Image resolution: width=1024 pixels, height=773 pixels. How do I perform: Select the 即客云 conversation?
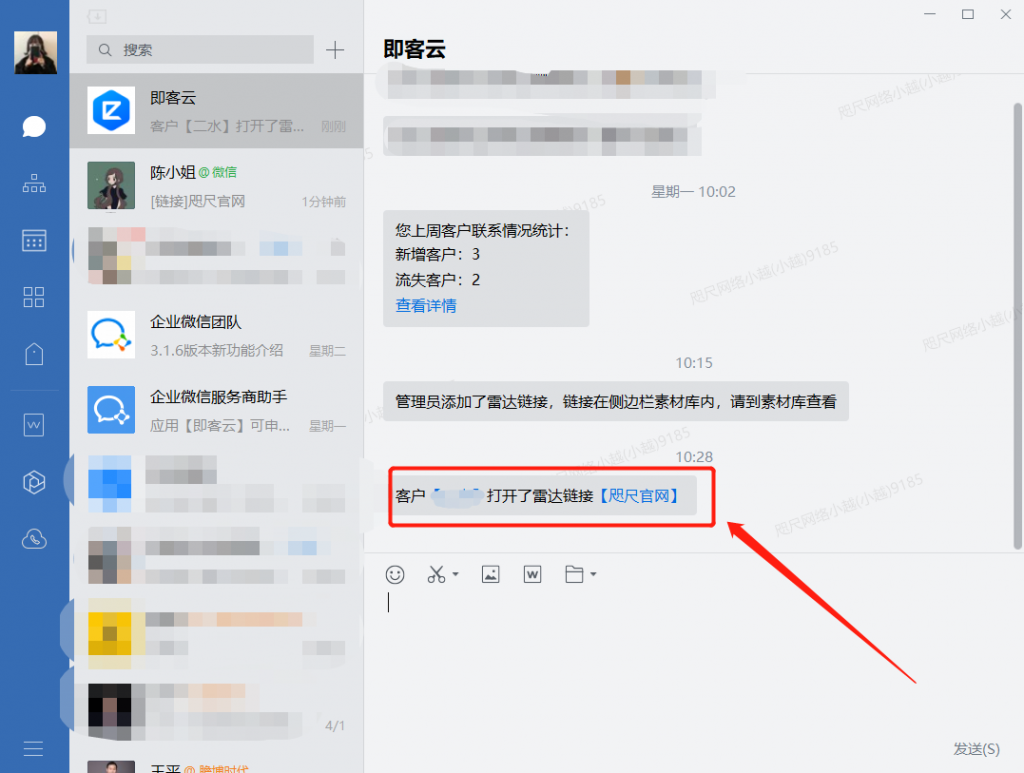(x=216, y=111)
